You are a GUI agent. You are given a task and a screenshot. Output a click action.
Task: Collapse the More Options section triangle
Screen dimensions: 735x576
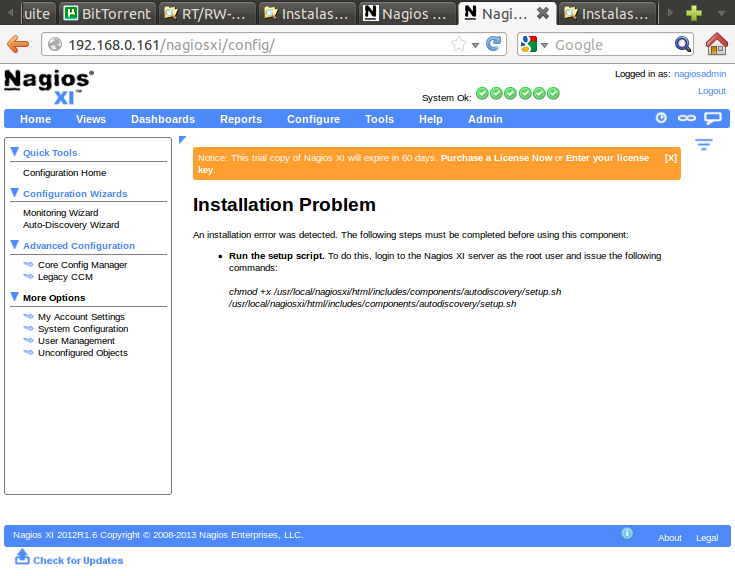click(x=15, y=297)
